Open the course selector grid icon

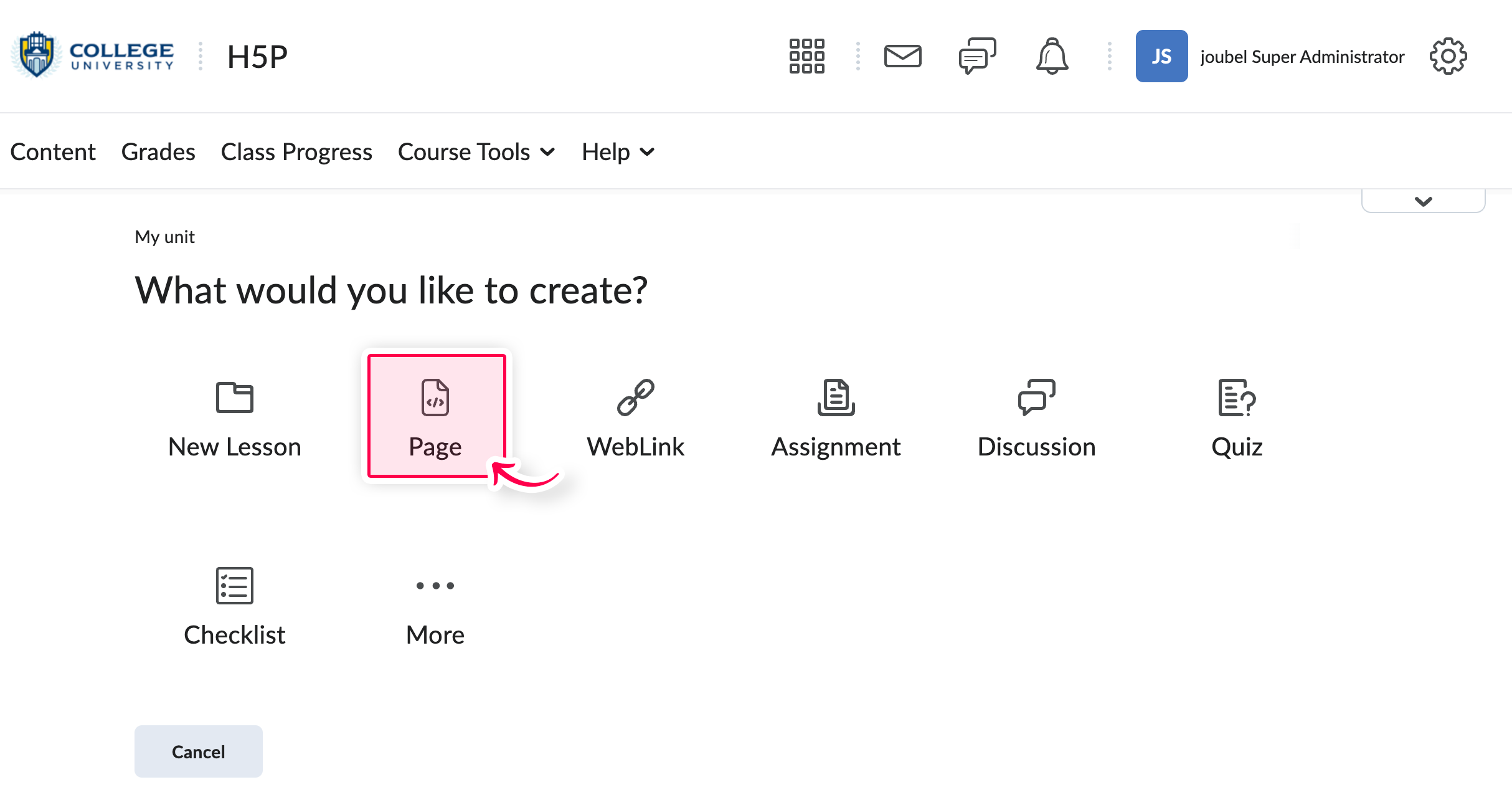click(x=806, y=56)
